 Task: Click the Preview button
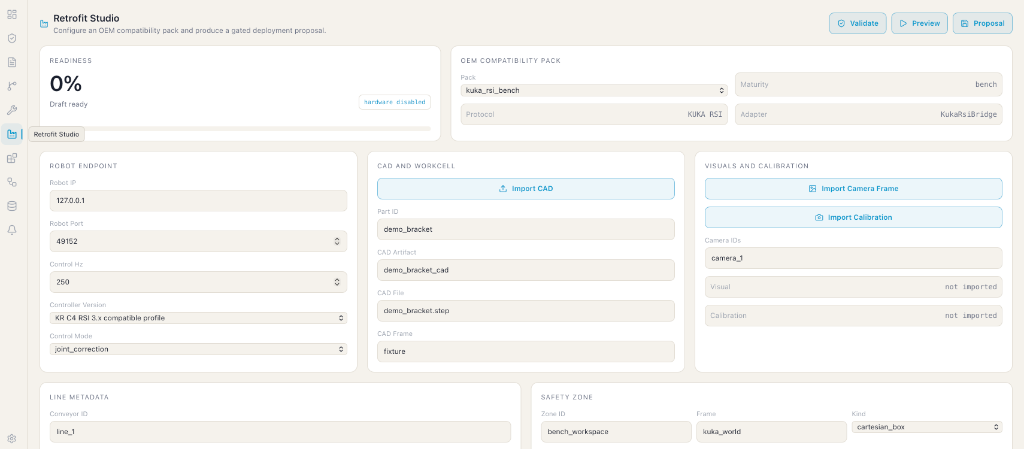[919, 23]
